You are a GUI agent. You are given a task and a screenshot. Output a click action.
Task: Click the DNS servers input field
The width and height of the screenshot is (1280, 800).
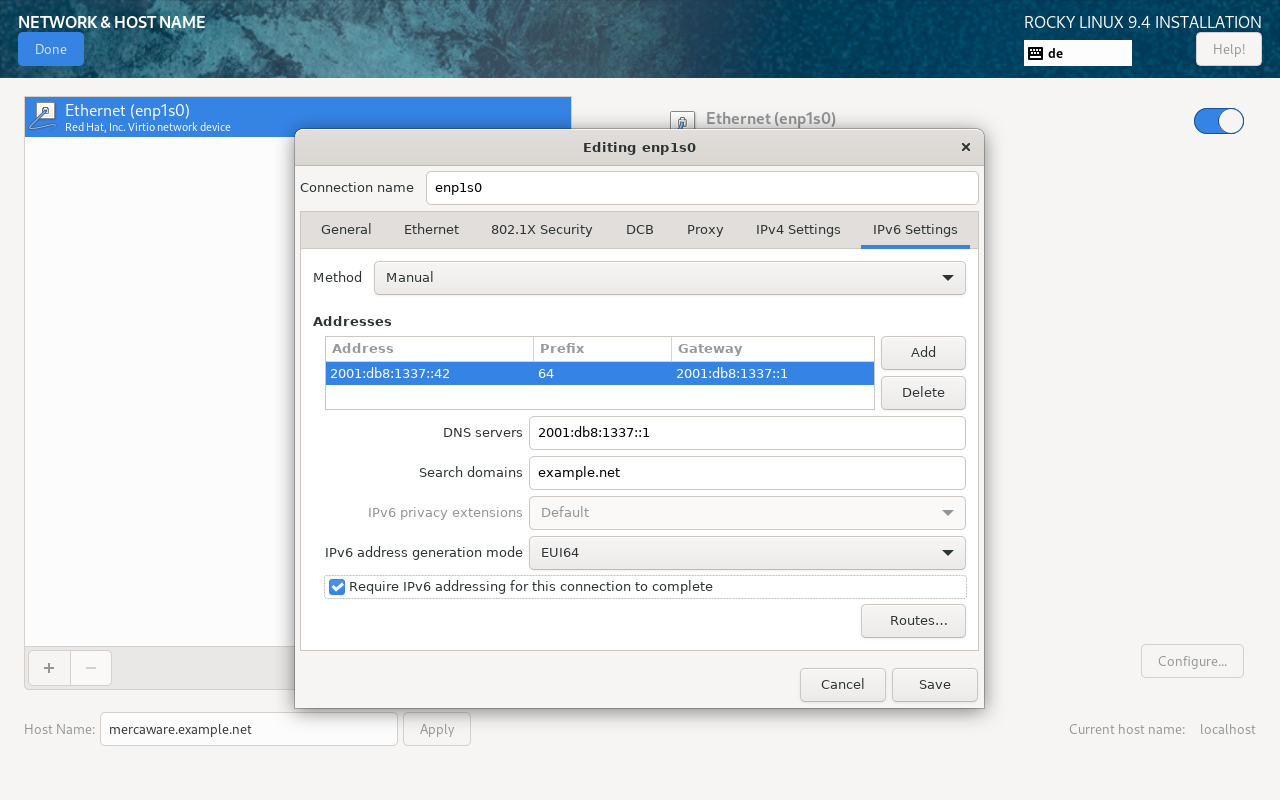coord(746,433)
